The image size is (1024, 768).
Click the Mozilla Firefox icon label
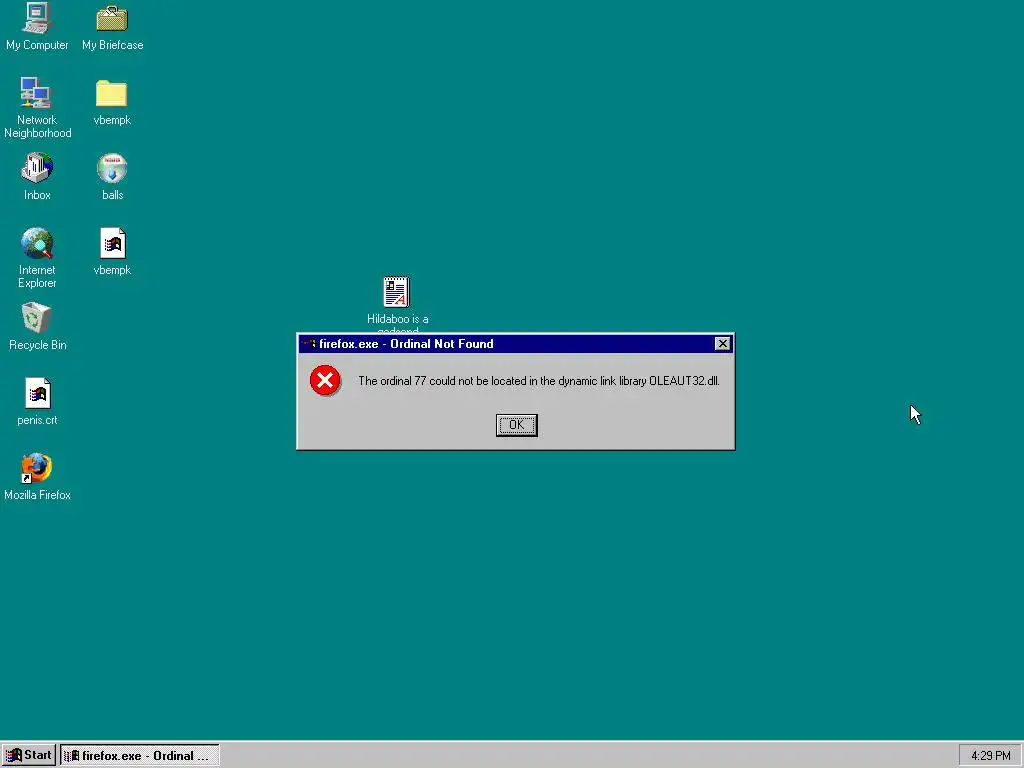coord(37,495)
